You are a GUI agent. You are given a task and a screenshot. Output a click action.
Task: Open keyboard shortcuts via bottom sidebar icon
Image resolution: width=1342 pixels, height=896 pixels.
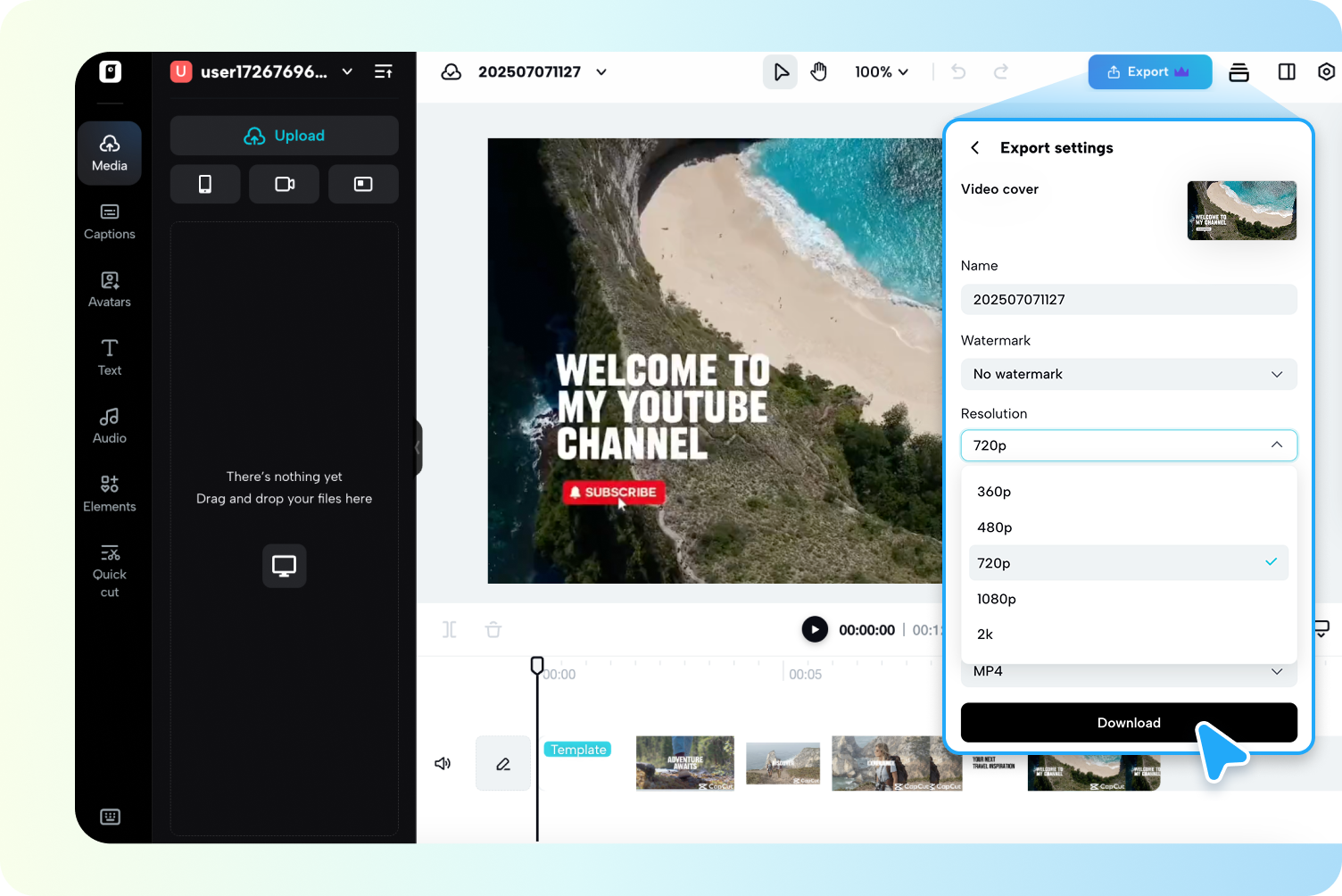[109, 817]
